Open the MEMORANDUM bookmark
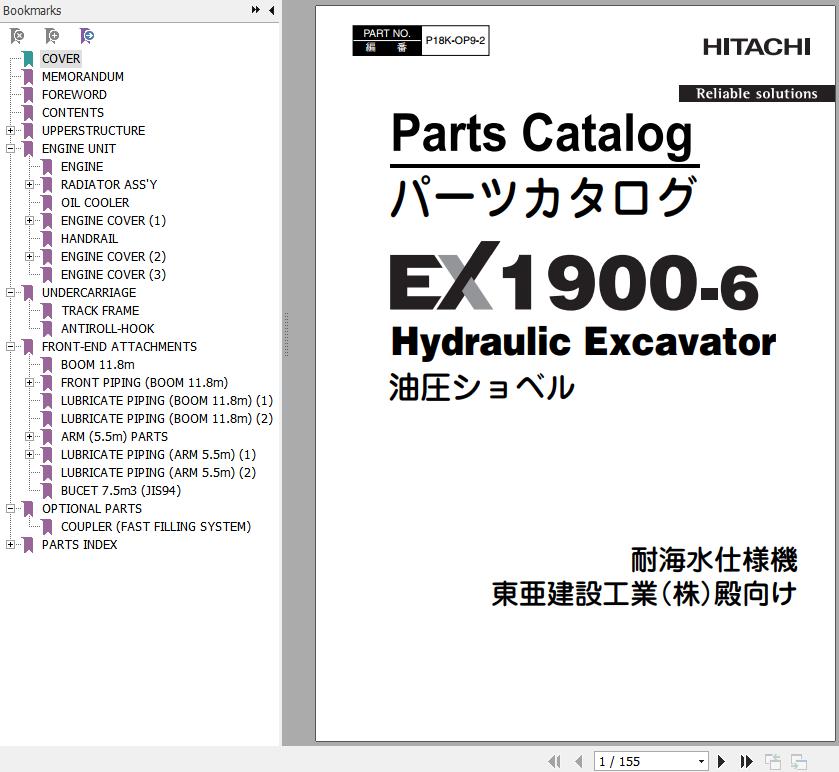Screen dimensions: 839x772 coord(83,77)
